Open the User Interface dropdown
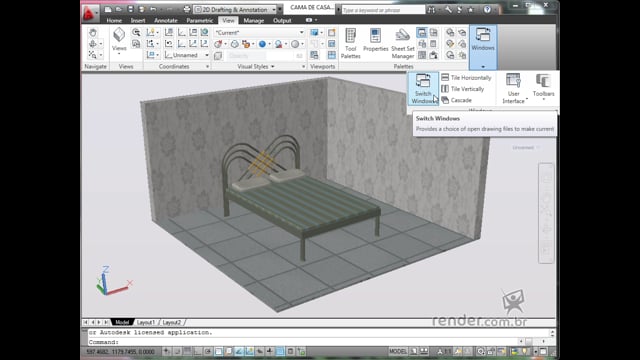 pos(513,89)
